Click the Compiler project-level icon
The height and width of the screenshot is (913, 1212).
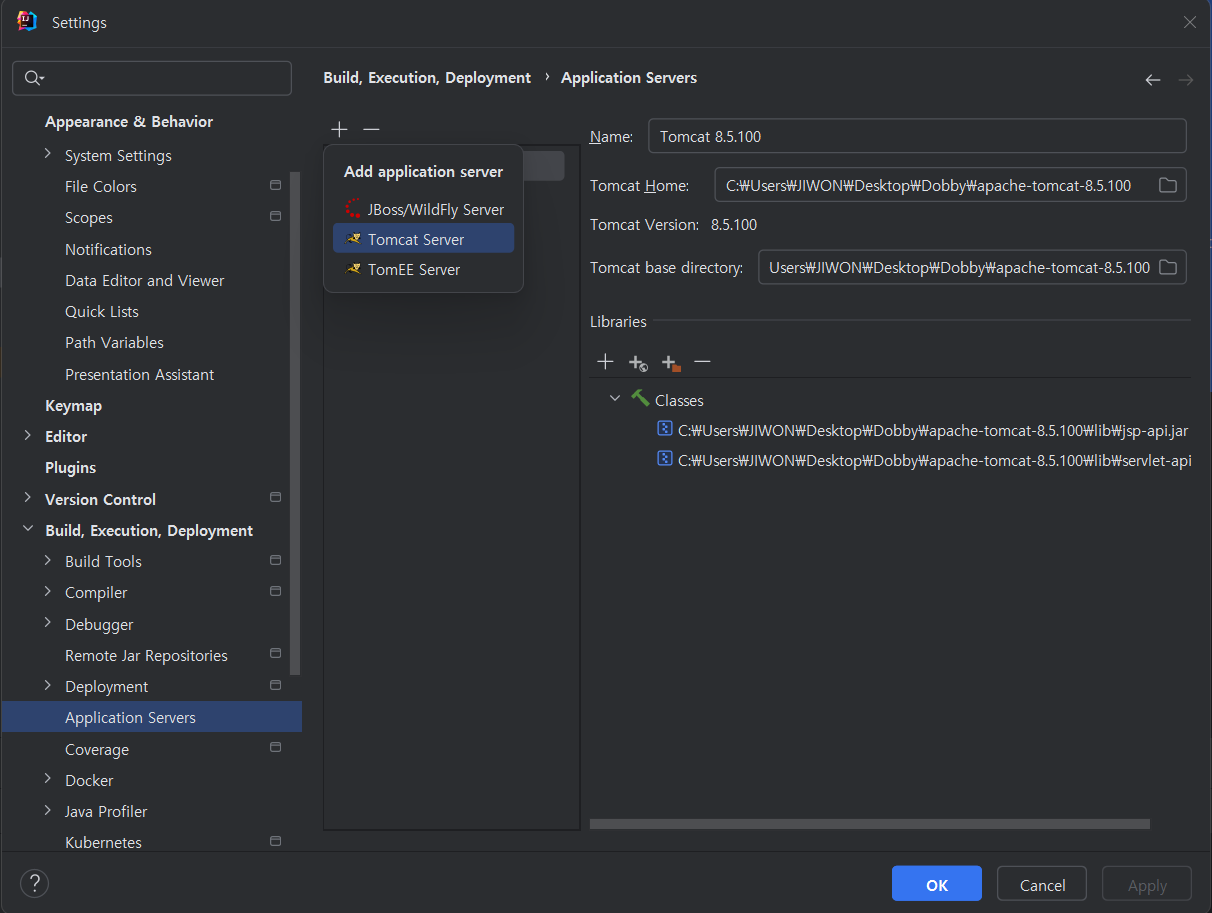pyautogui.click(x=276, y=591)
